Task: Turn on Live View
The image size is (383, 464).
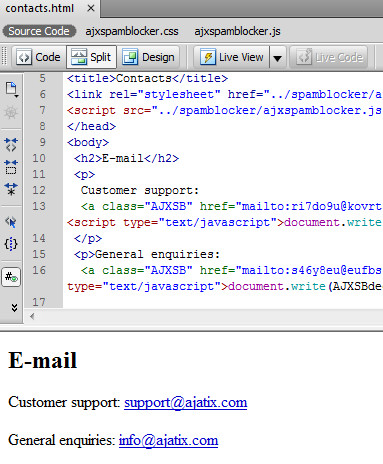Action: tap(232, 57)
